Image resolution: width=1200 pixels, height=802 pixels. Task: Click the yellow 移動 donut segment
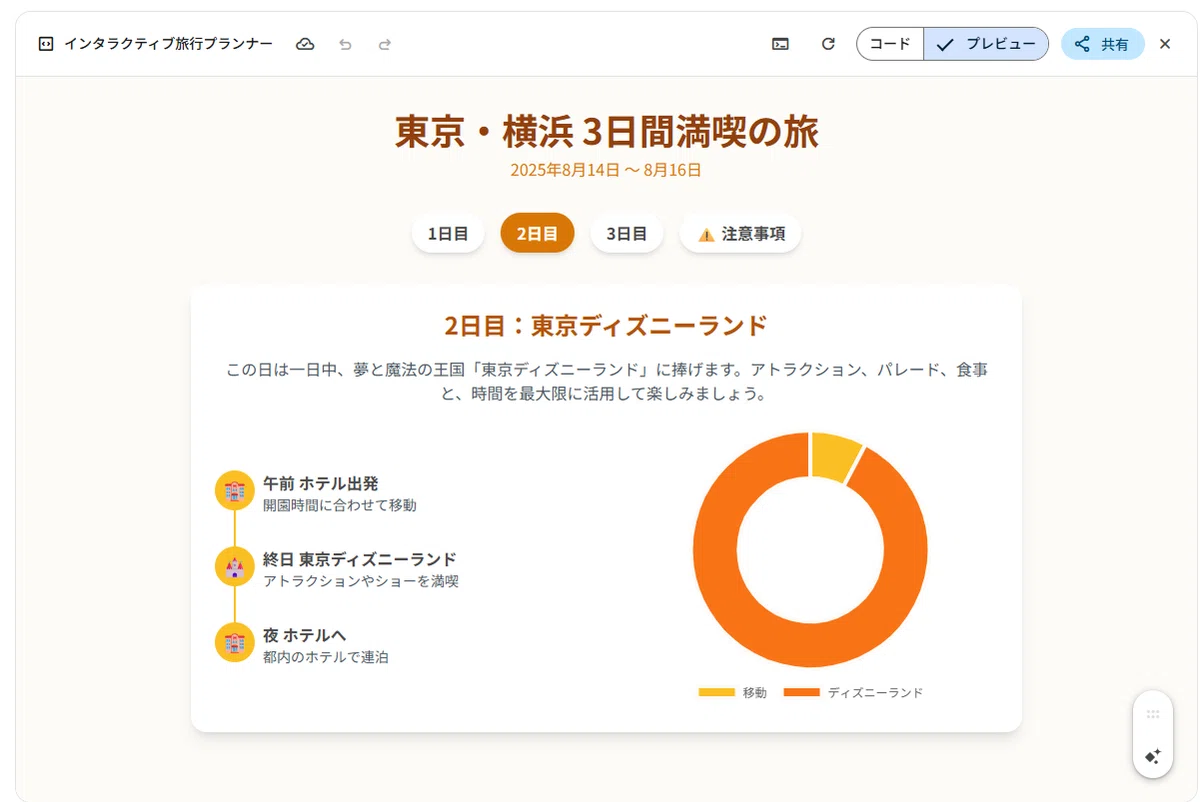pos(832,456)
